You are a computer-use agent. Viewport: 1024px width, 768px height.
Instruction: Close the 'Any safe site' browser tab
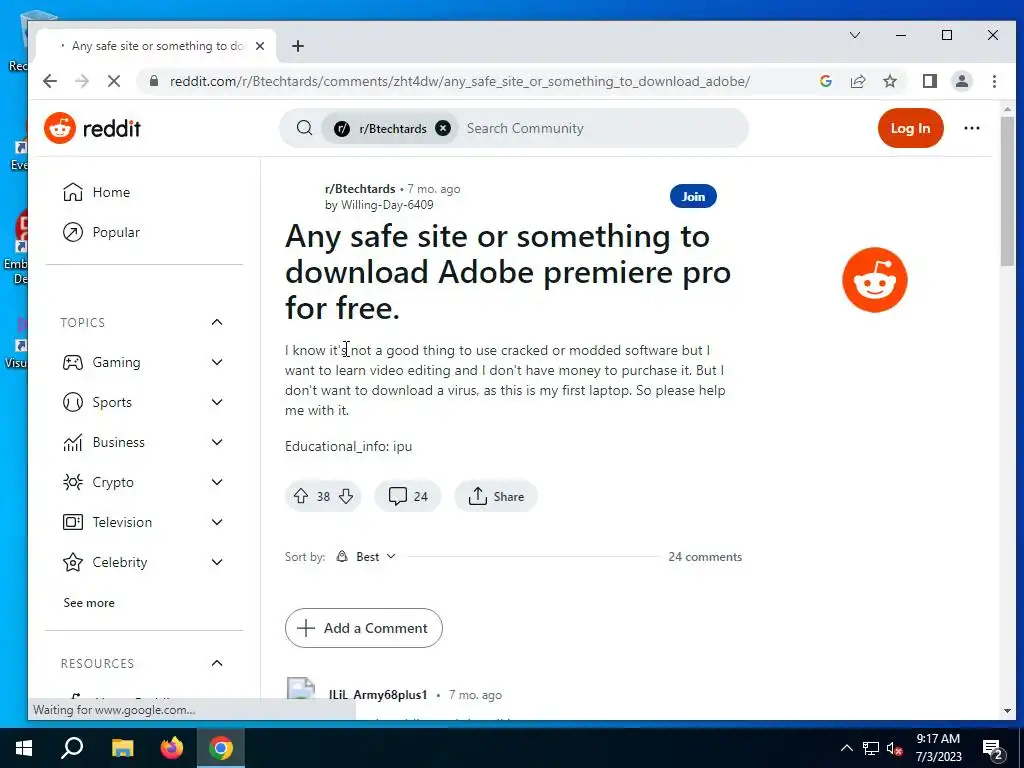click(x=260, y=46)
